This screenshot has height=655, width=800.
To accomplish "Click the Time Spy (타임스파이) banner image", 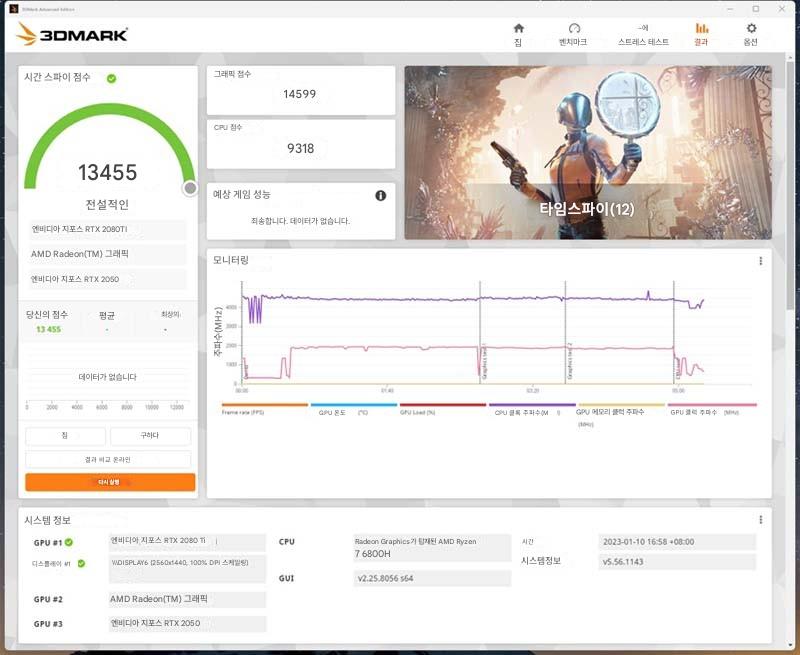I will [x=587, y=152].
